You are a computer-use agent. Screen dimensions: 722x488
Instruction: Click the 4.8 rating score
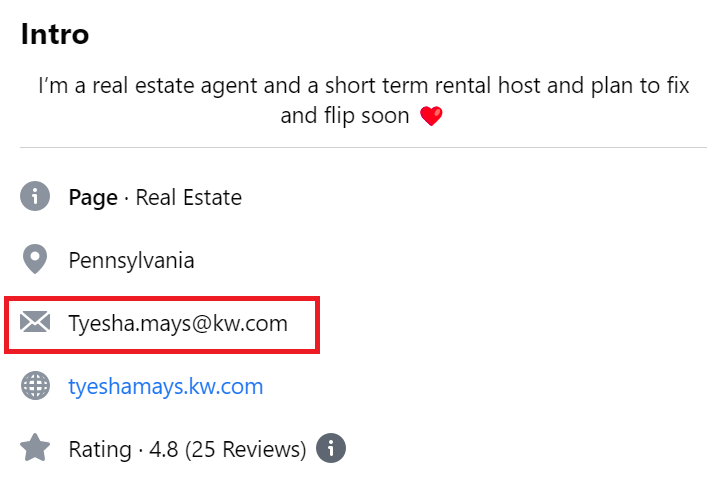pyautogui.click(x=163, y=449)
